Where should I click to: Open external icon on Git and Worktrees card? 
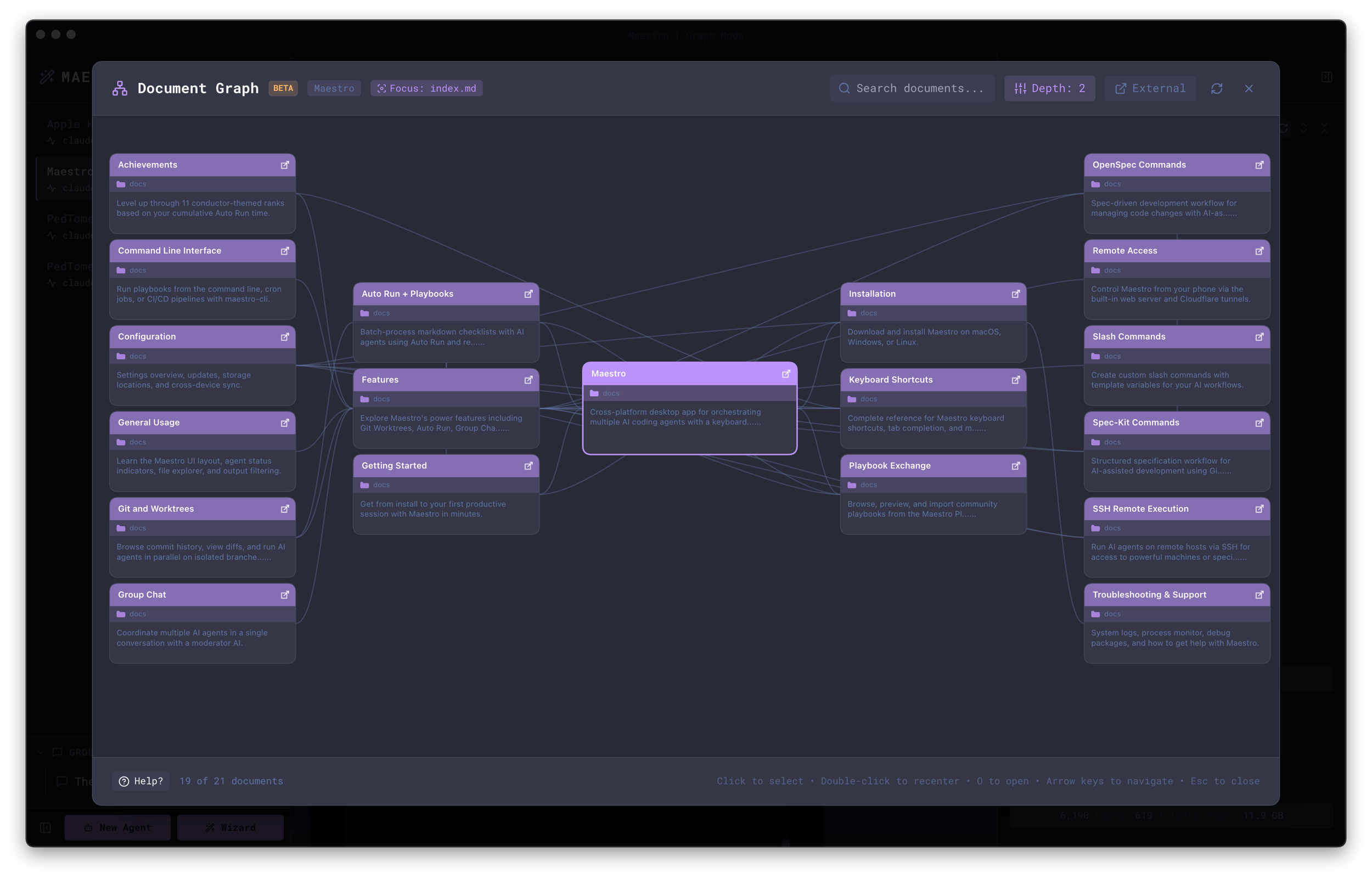pos(285,509)
